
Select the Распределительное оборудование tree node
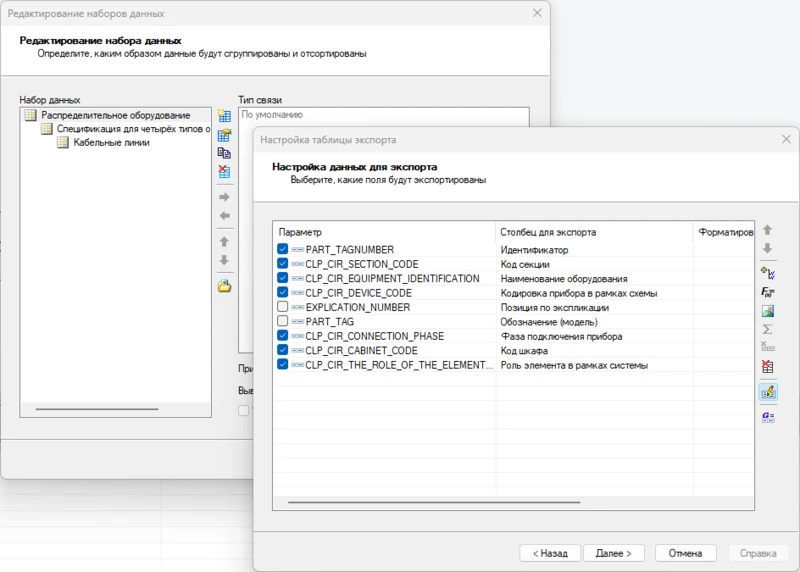point(115,115)
